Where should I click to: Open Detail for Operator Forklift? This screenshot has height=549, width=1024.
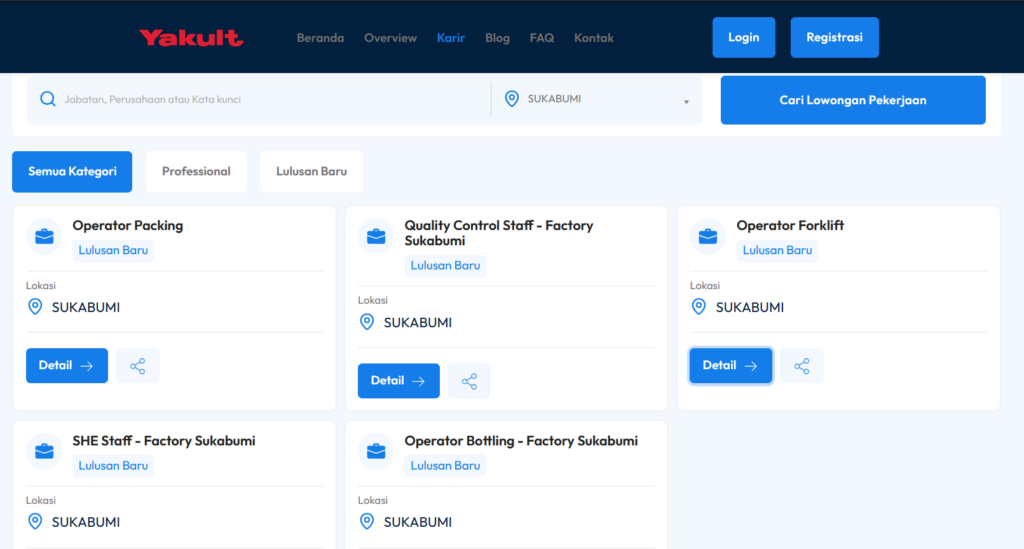[731, 366]
